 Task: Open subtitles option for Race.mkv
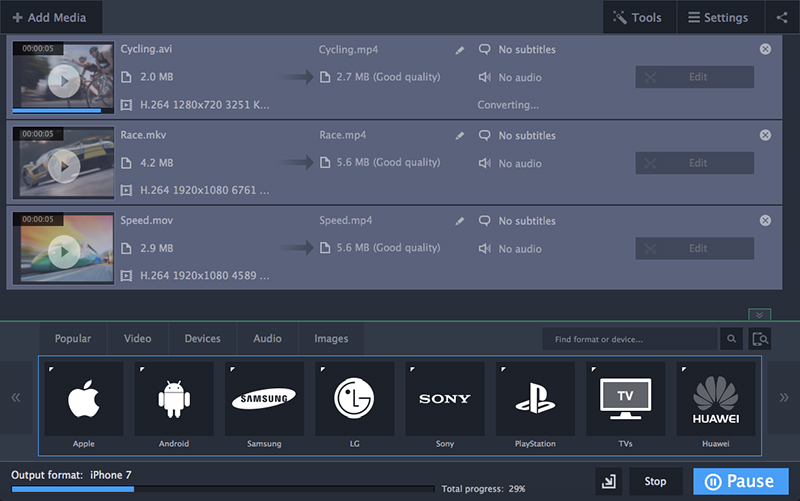coord(517,135)
